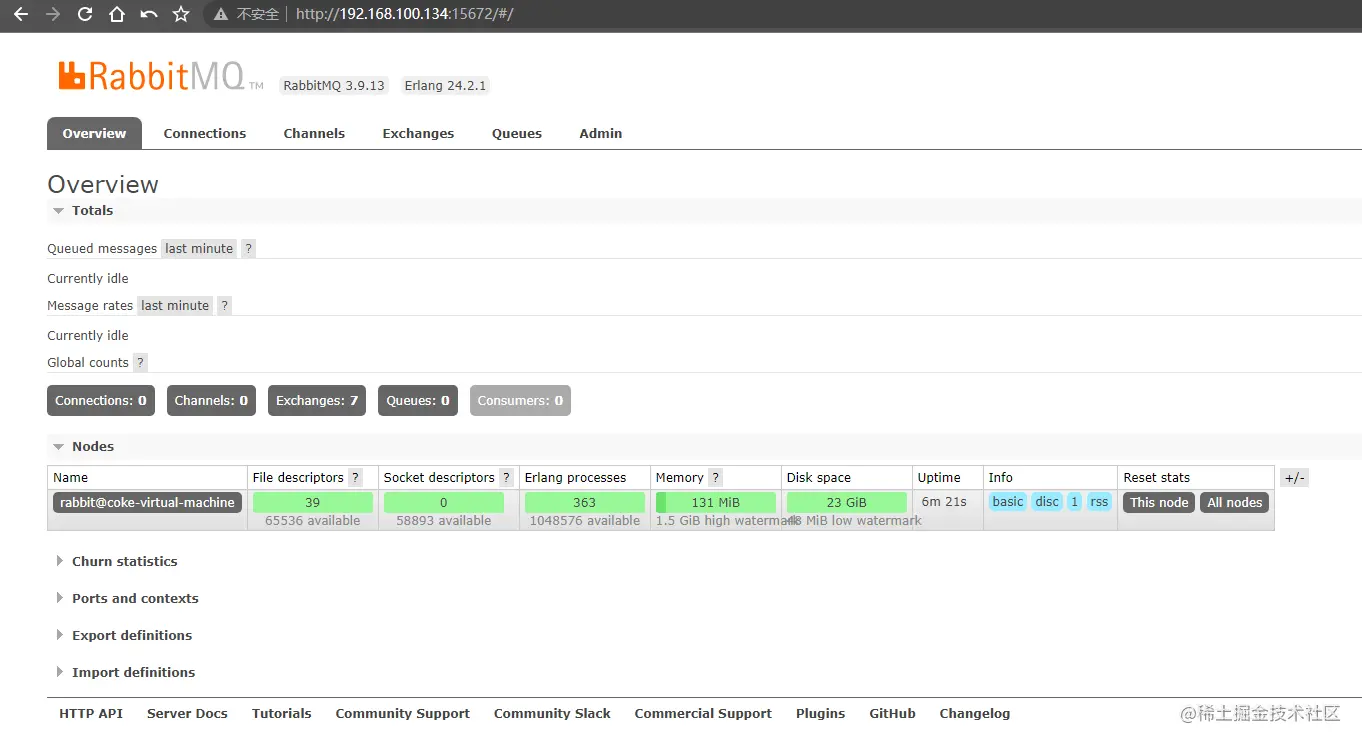Change Queued messages range from last minute
The width and height of the screenshot is (1362, 745).
[199, 249]
